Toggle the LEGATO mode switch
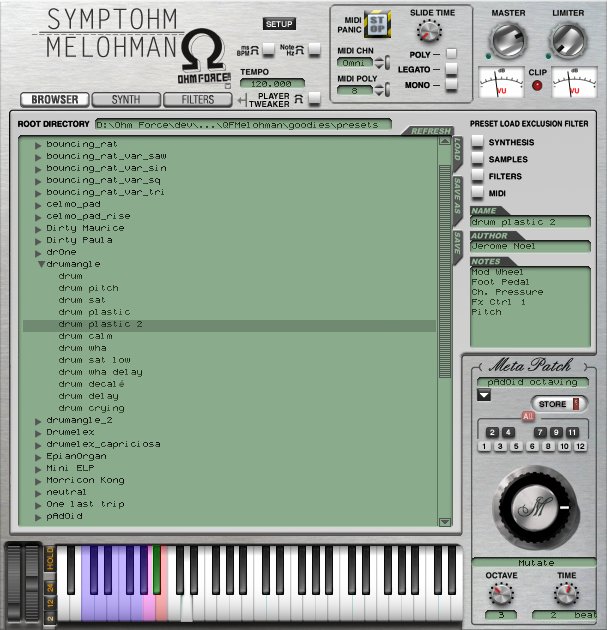The height and width of the screenshot is (630, 607). (452, 69)
